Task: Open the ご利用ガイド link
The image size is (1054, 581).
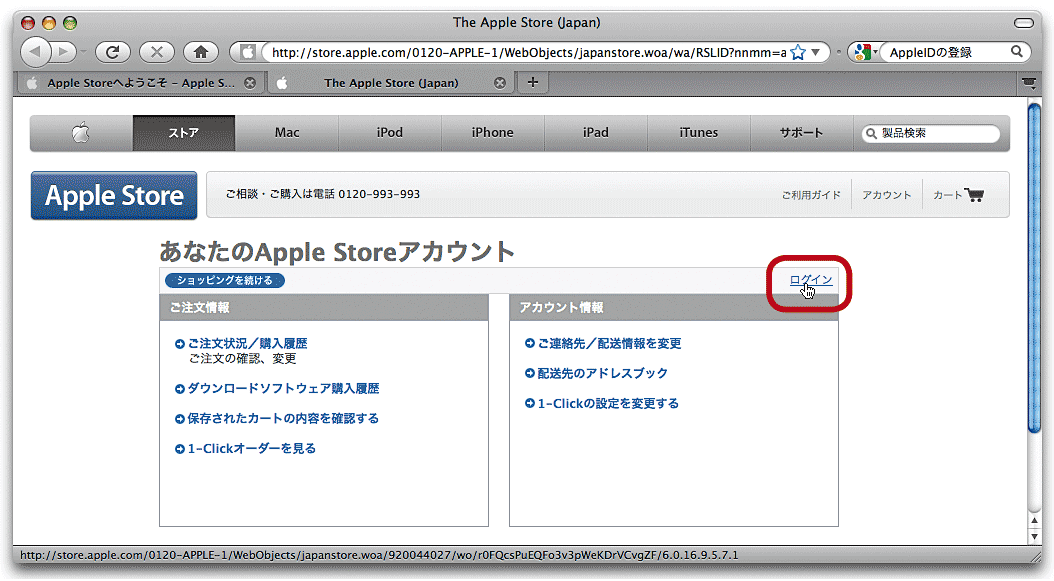Action: tap(811, 195)
